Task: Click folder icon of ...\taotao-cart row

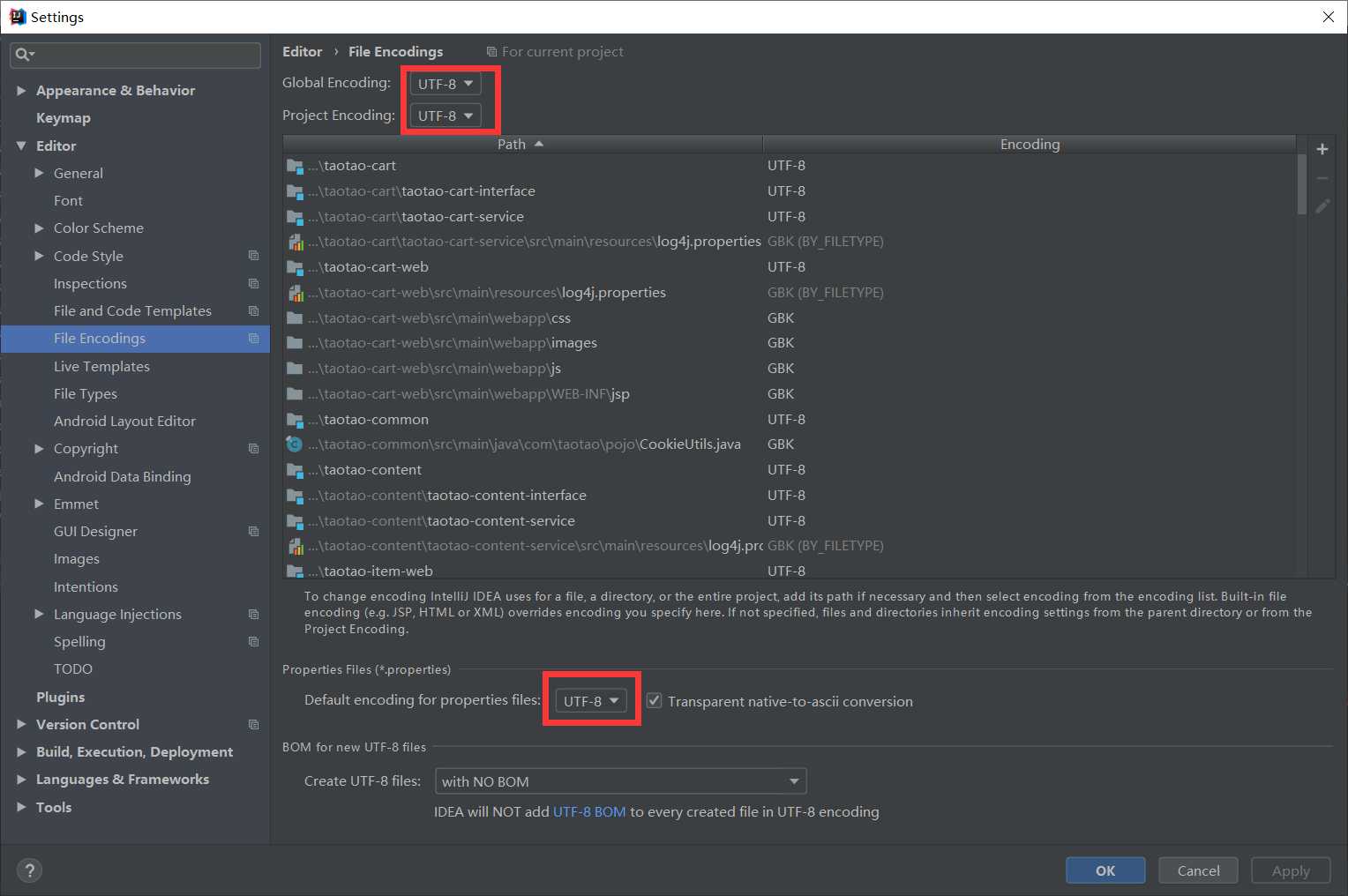Action: coord(295,166)
